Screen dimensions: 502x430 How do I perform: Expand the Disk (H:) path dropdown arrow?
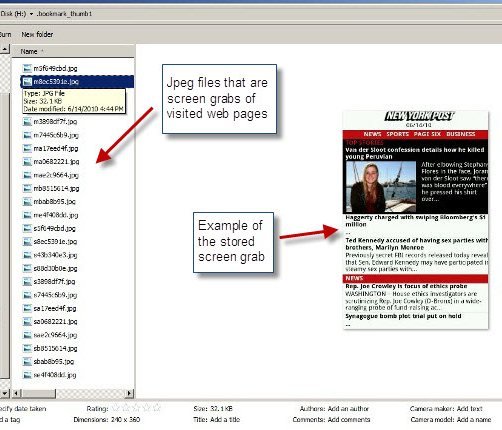click(x=31, y=14)
